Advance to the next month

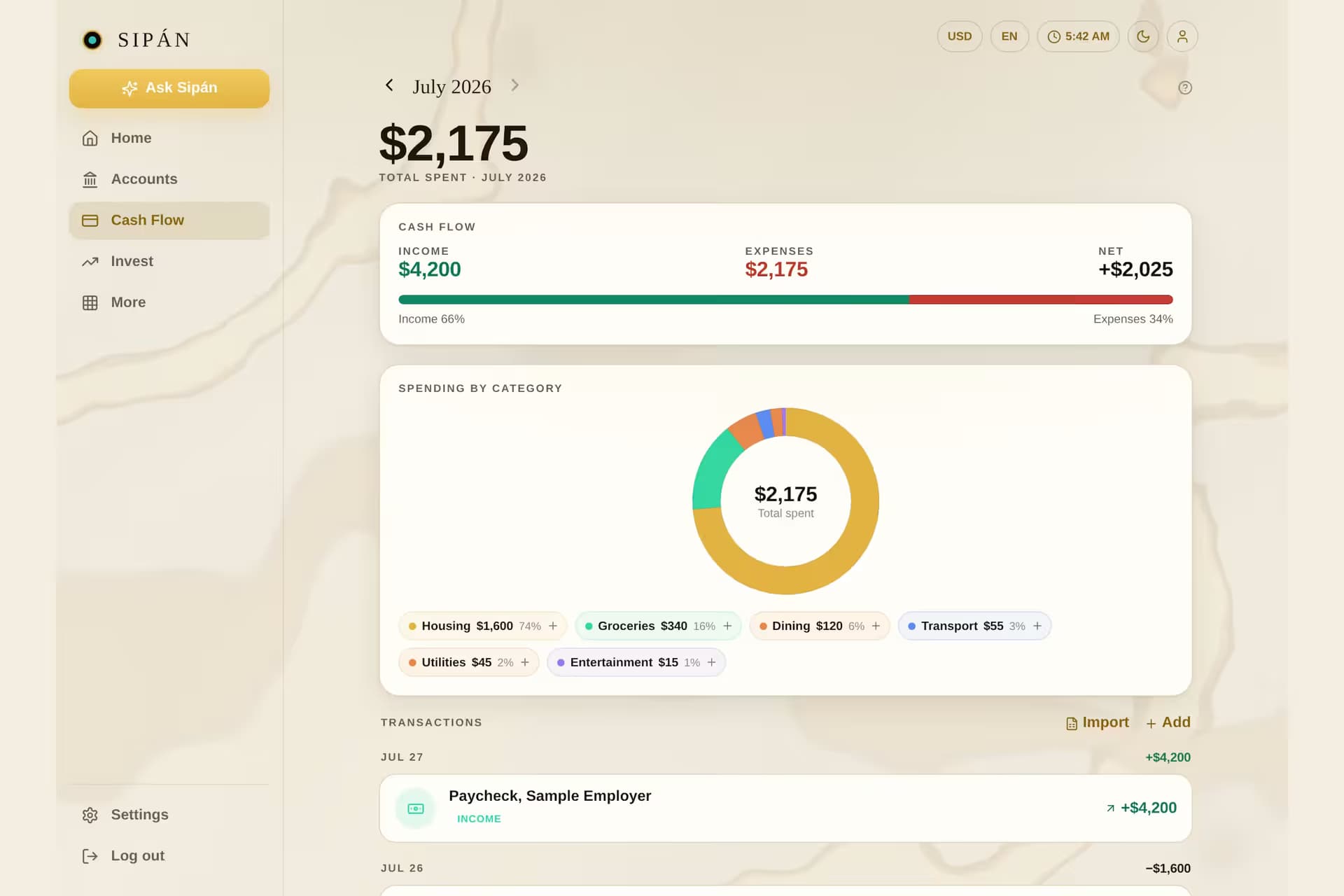click(x=514, y=85)
